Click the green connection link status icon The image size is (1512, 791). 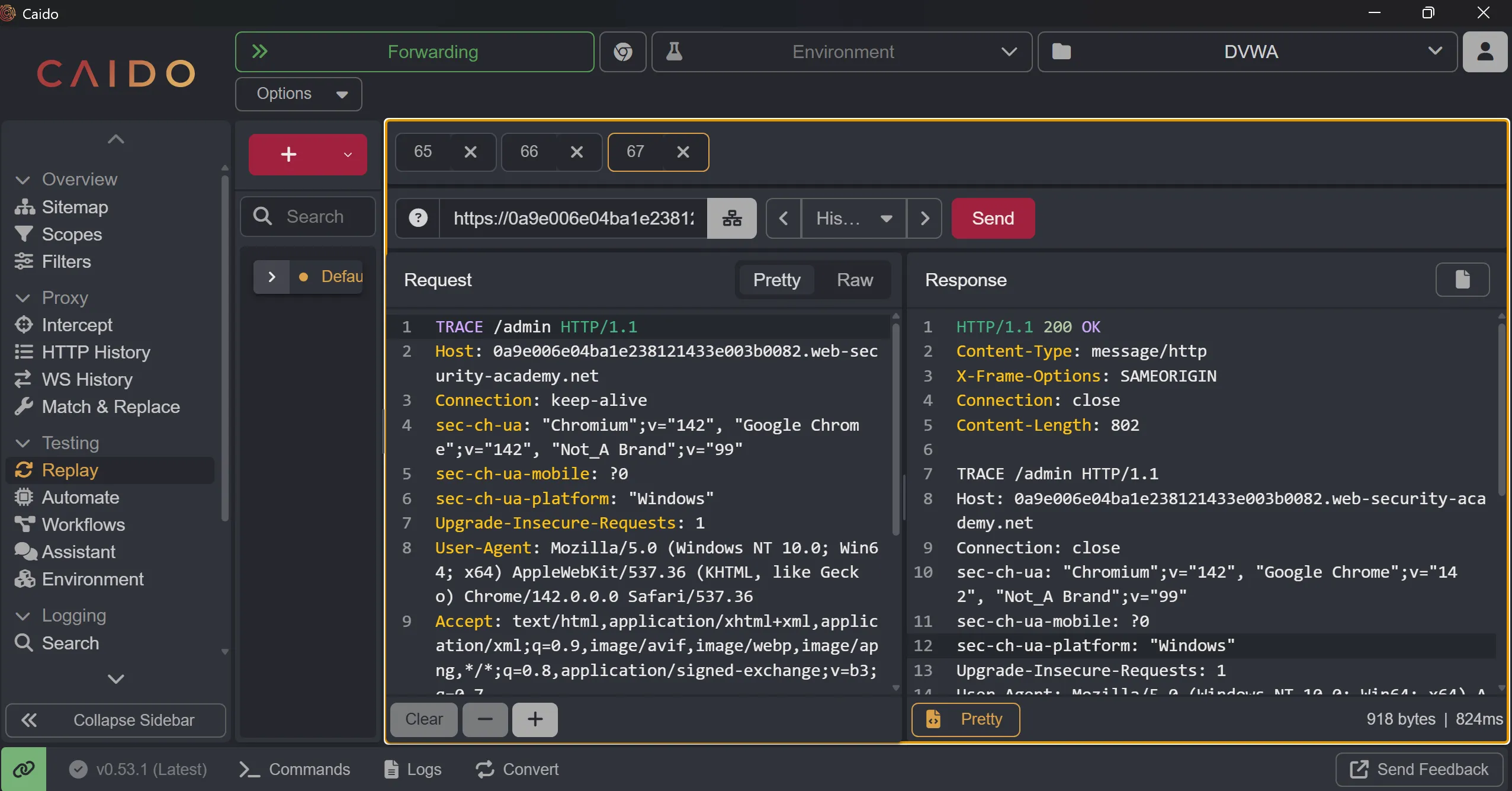24,769
